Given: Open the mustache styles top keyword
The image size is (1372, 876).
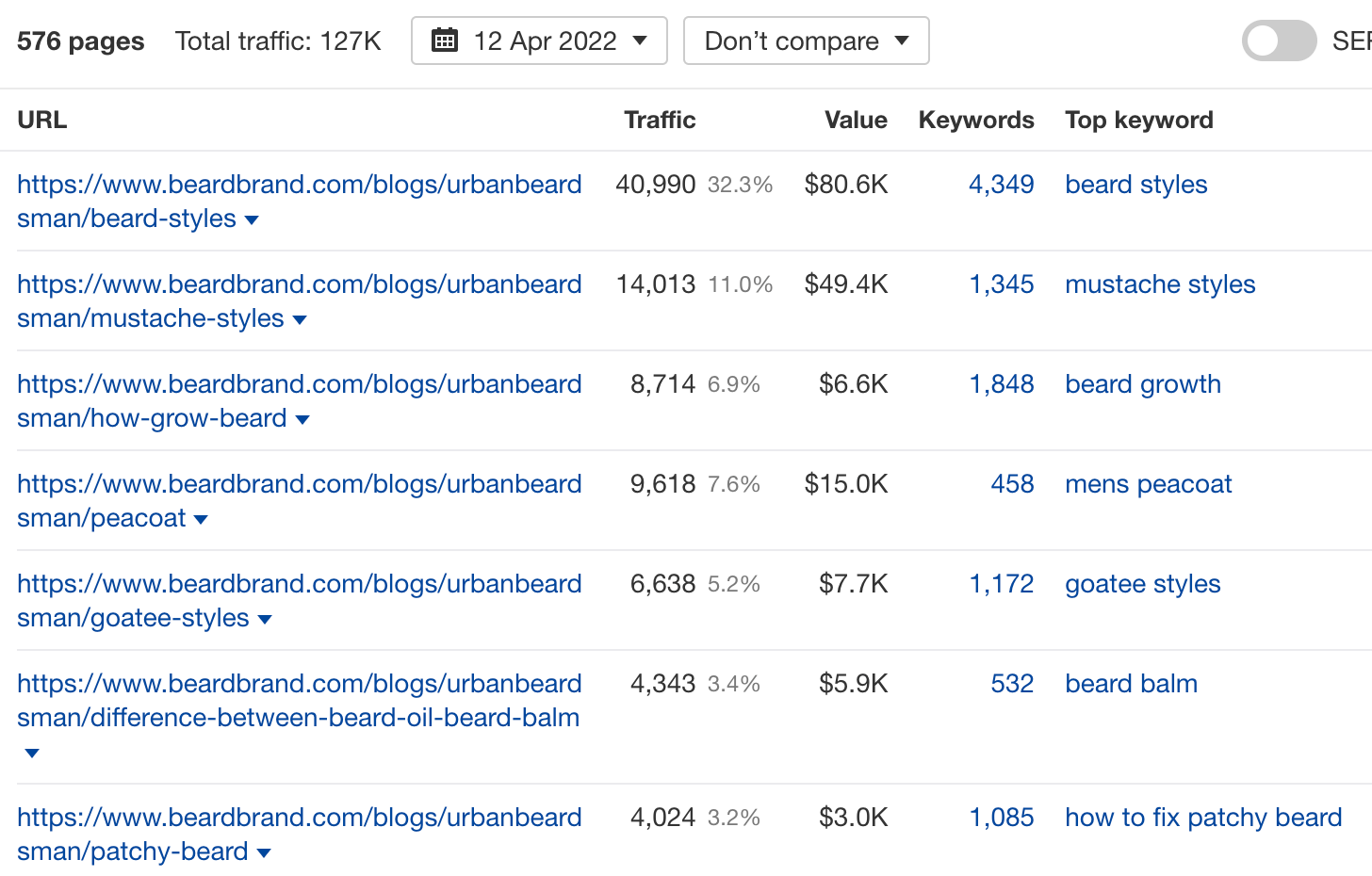Looking at the screenshot, I should pyautogui.click(x=1160, y=284).
